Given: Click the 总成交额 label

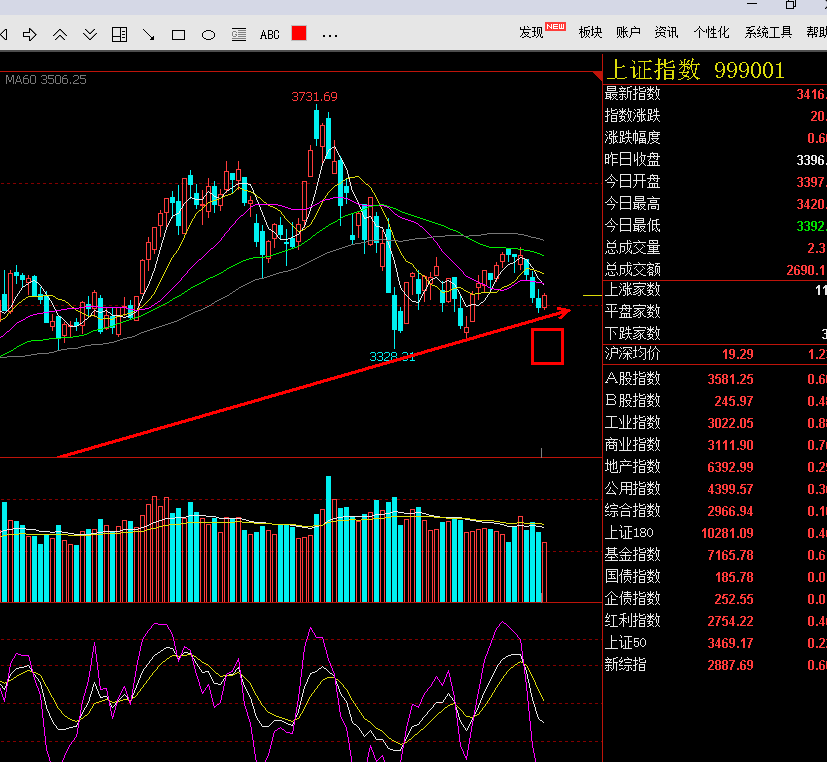Looking at the screenshot, I should click(x=632, y=270).
